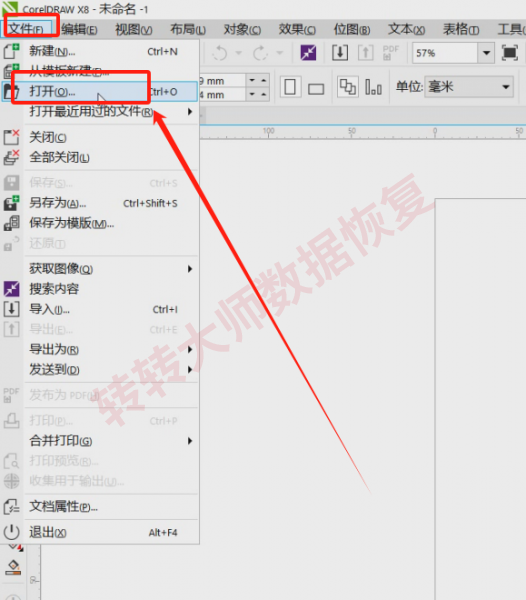Click the close-all icon beside 全部关闭

11,157
